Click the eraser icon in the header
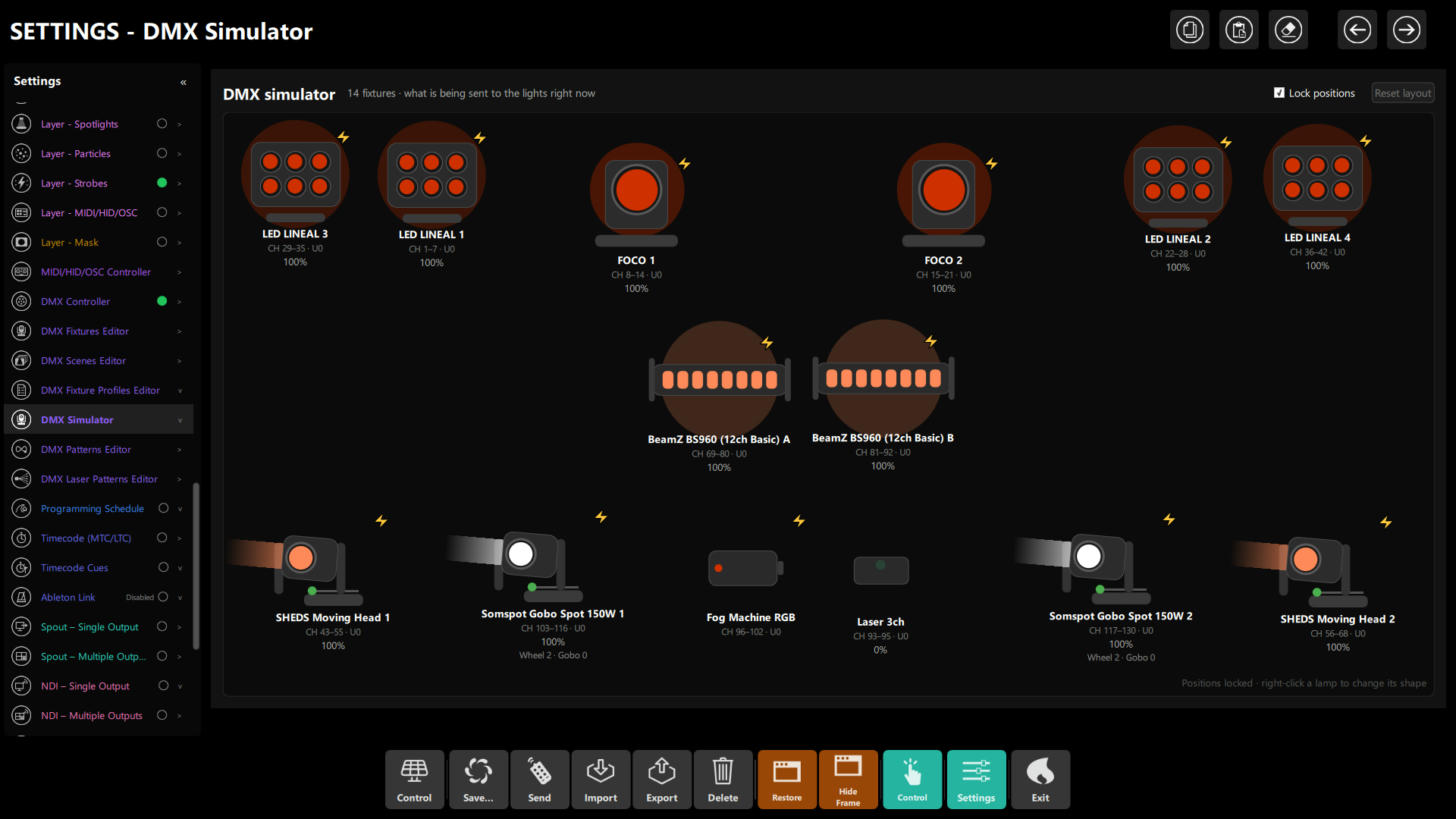The width and height of the screenshot is (1456, 819). click(x=1288, y=30)
